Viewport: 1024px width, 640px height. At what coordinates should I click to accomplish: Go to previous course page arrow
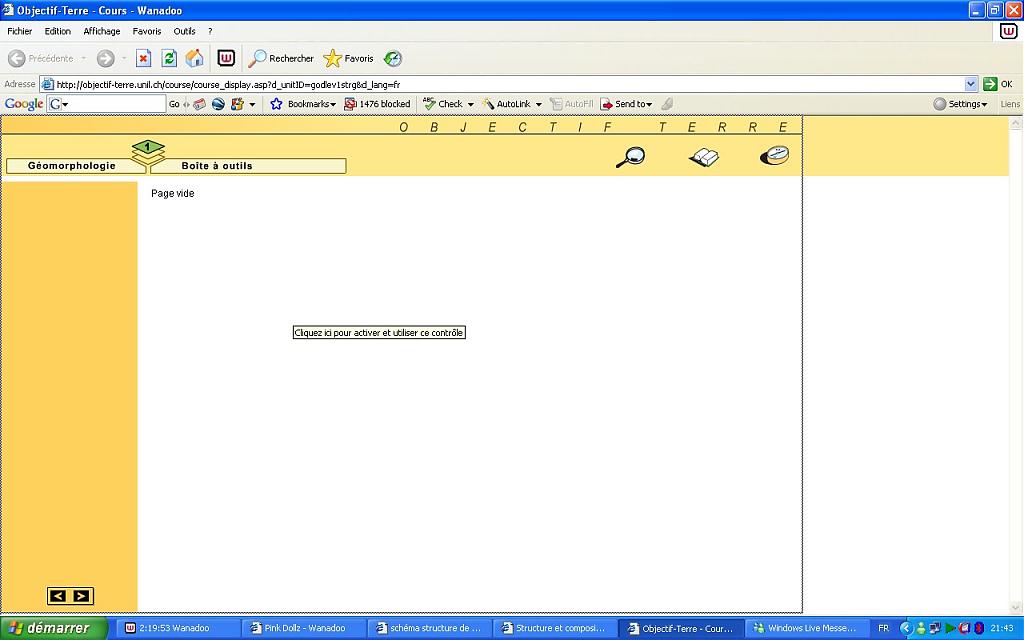(x=58, y=596)
